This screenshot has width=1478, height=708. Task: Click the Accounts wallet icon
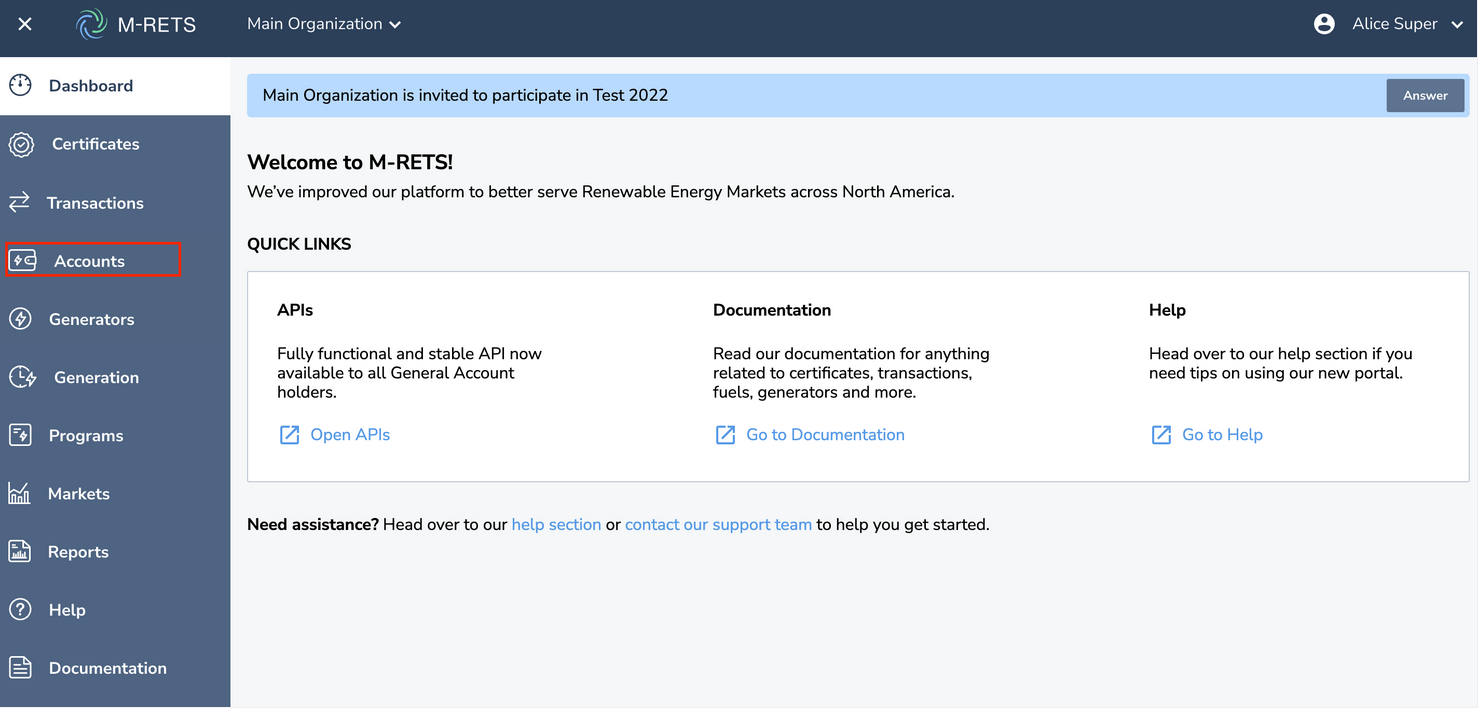click(22, 261)
